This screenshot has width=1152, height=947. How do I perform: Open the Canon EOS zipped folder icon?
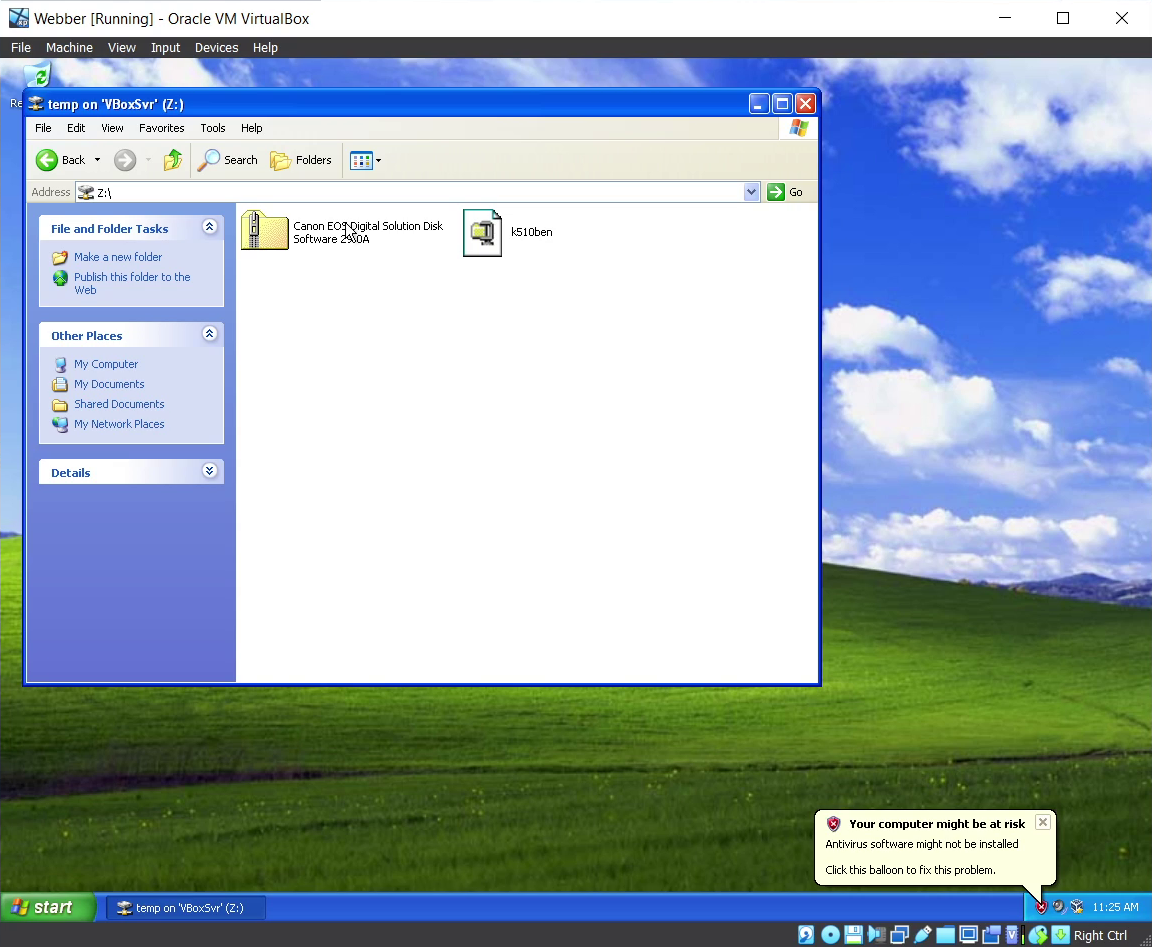265,231
